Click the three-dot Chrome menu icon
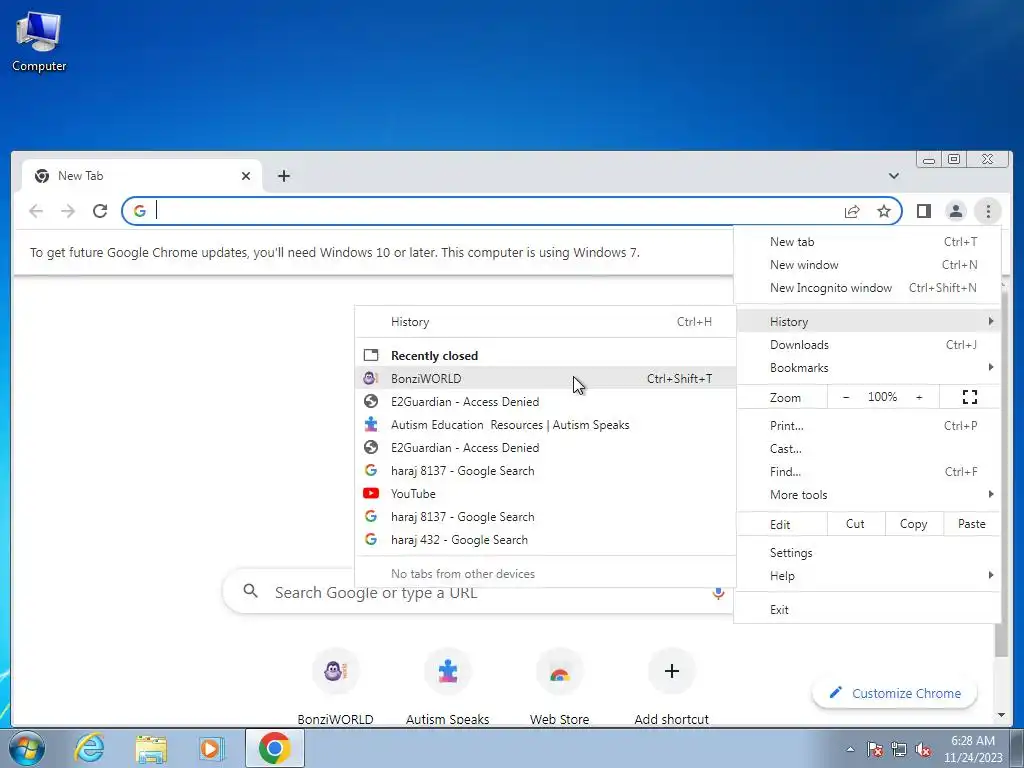Screen dimensions: 1024x768 (988, 211)
